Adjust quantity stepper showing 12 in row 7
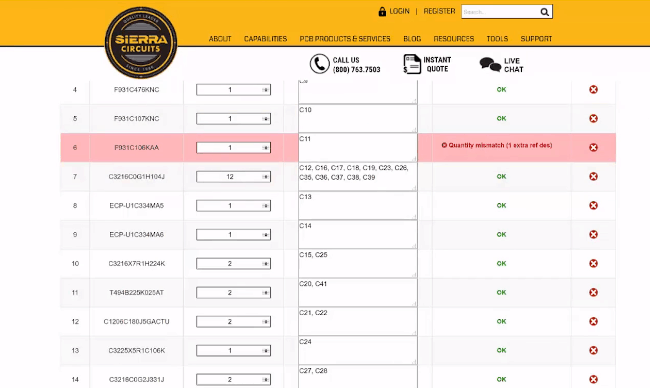The image size is (650, 388). pos(265,177)
